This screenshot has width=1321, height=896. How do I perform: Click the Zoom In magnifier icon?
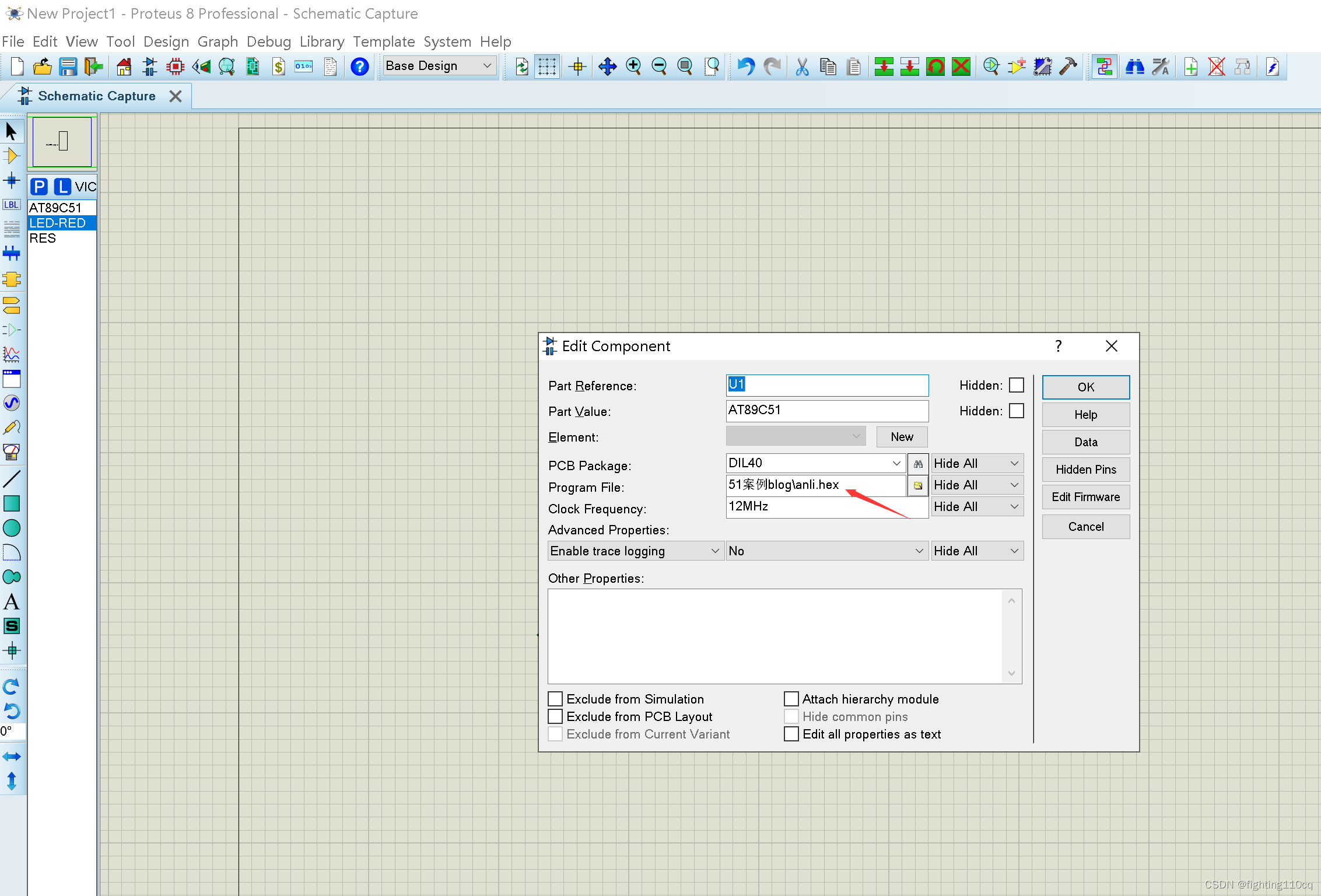pos(633,67)
